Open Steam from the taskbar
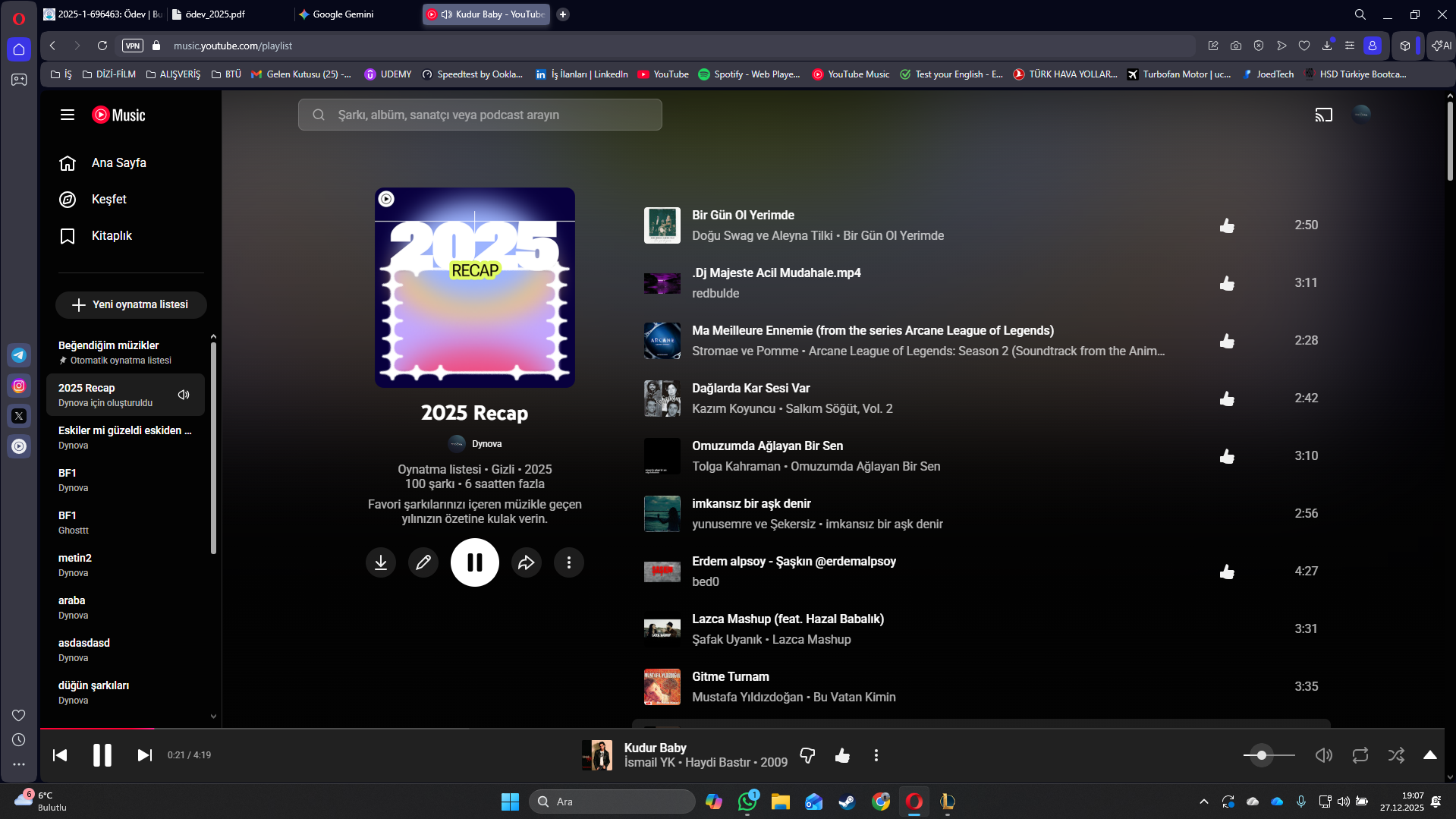 847,802
